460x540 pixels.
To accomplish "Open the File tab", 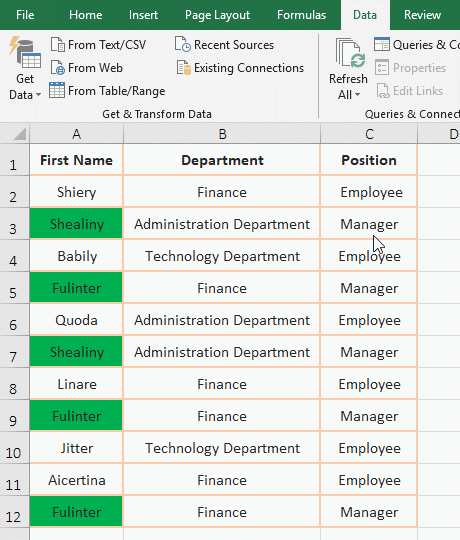I will click(25, 15).
